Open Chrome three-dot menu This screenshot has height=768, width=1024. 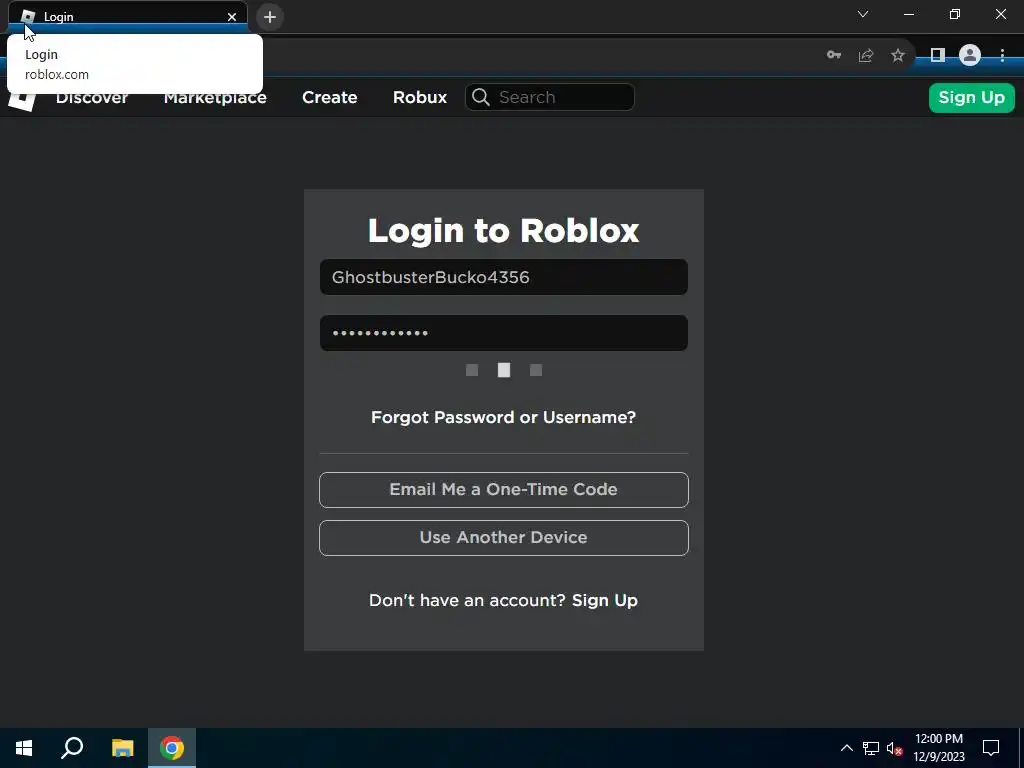click(1002, 56)
